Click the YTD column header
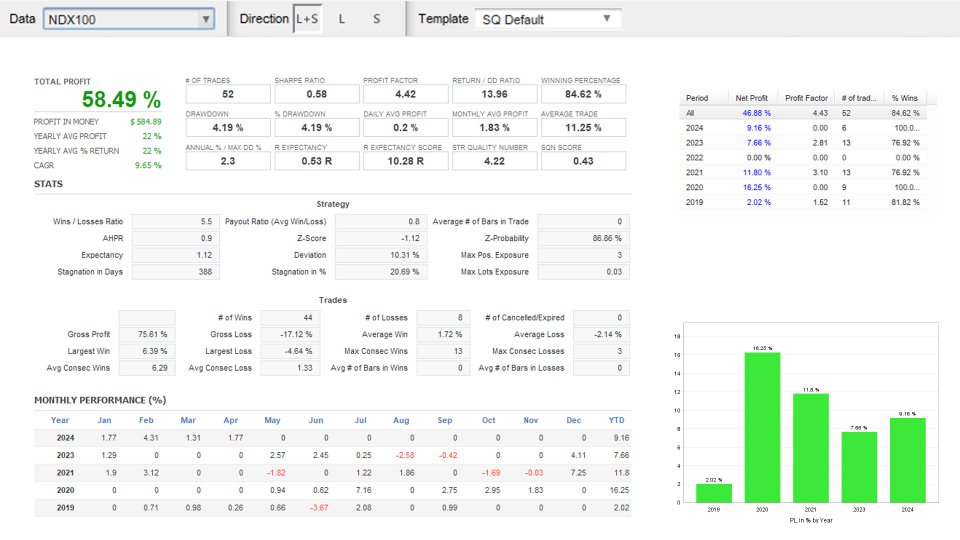The height and width of the screenshot is (540, 960). (617, 420)
